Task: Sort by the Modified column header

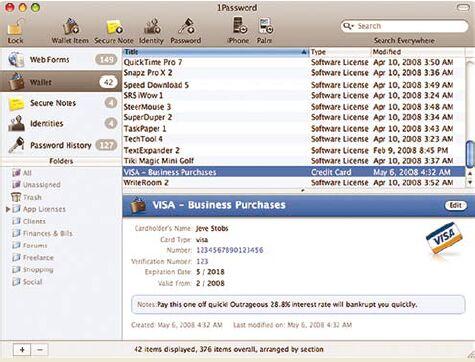Action: click(418, 52)
